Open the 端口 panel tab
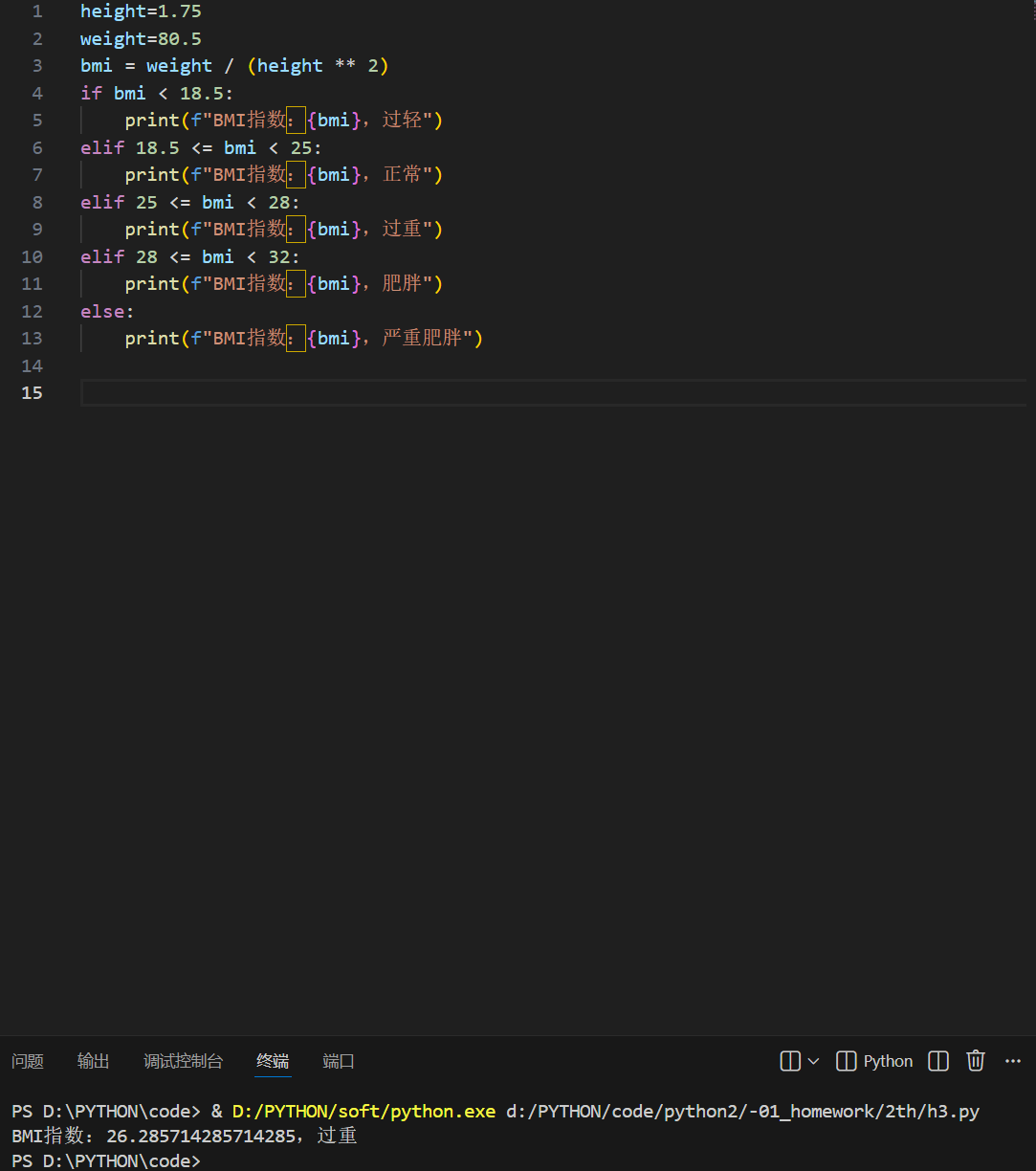This screenshot has width=1036, height=1171. [x=338, y=1061]
